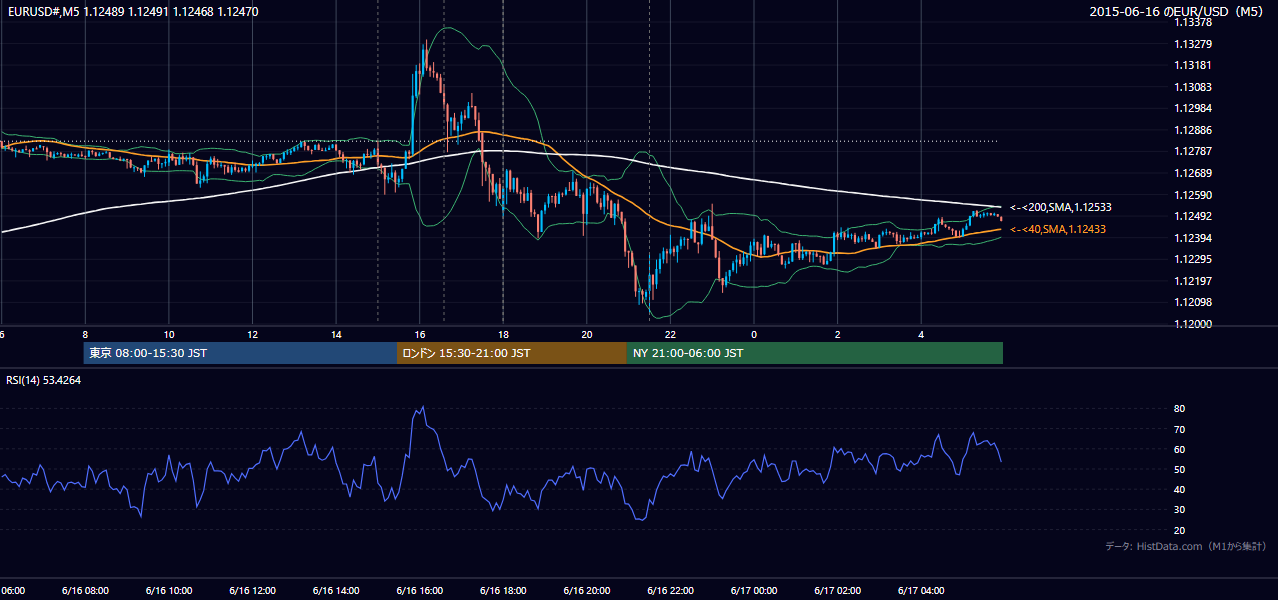The height and width of the screenshot is (600, 1278).
Task: Click hour label 10 on price chart axis
Action: pos(169,334)
